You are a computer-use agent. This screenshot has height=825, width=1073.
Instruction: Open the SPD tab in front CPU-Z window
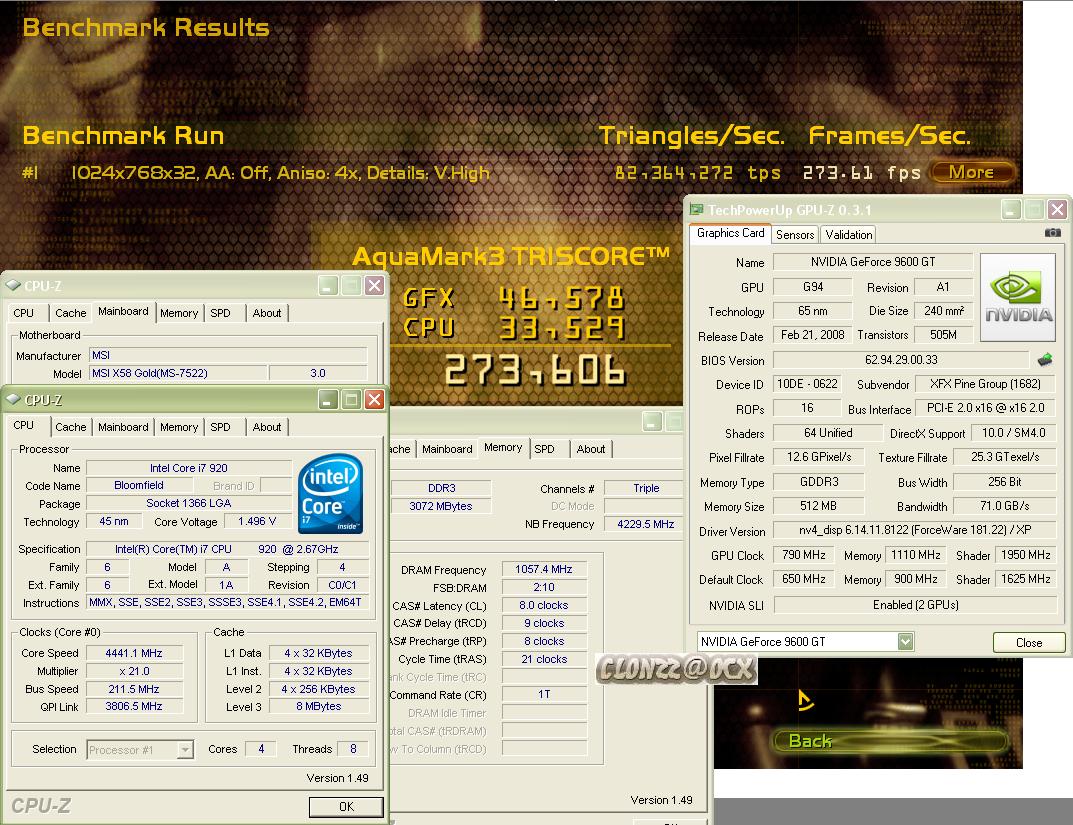(x=220, y=427)
